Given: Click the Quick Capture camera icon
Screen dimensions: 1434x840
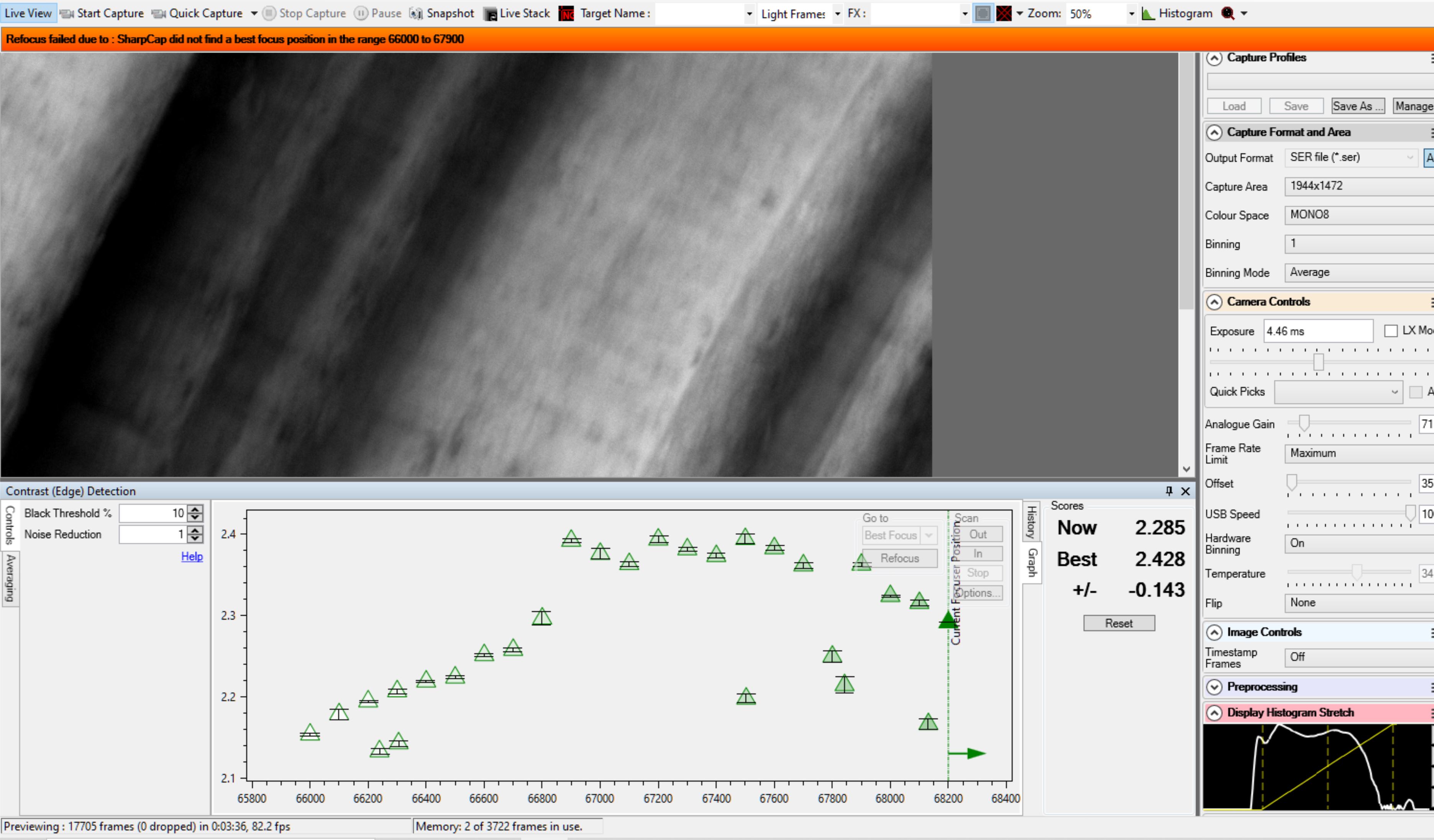Looking at the screenshot, I should tap(159, 14).
